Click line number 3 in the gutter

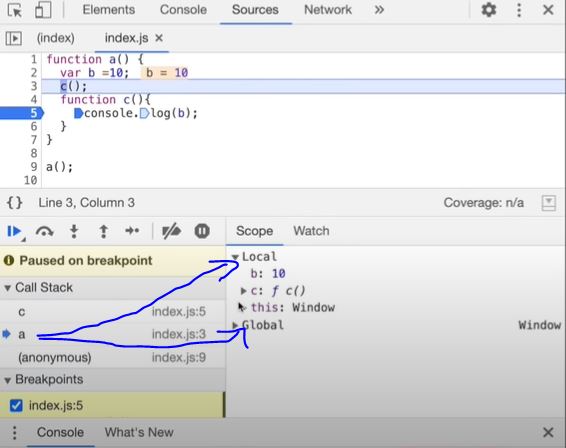tap(34, 86)
